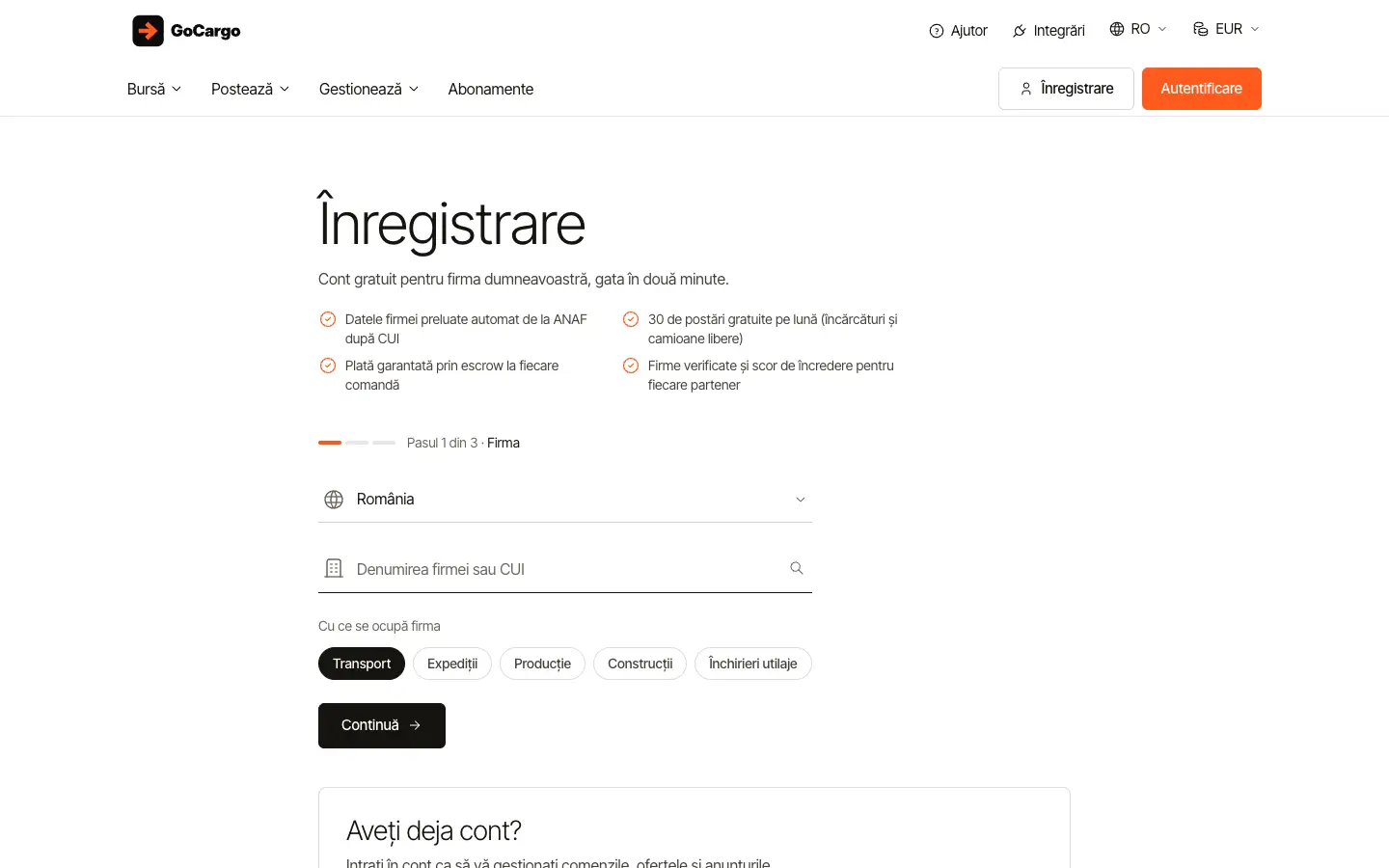Click the Continuă button
Screen dimensions: 1389x868
pos(382,725)
